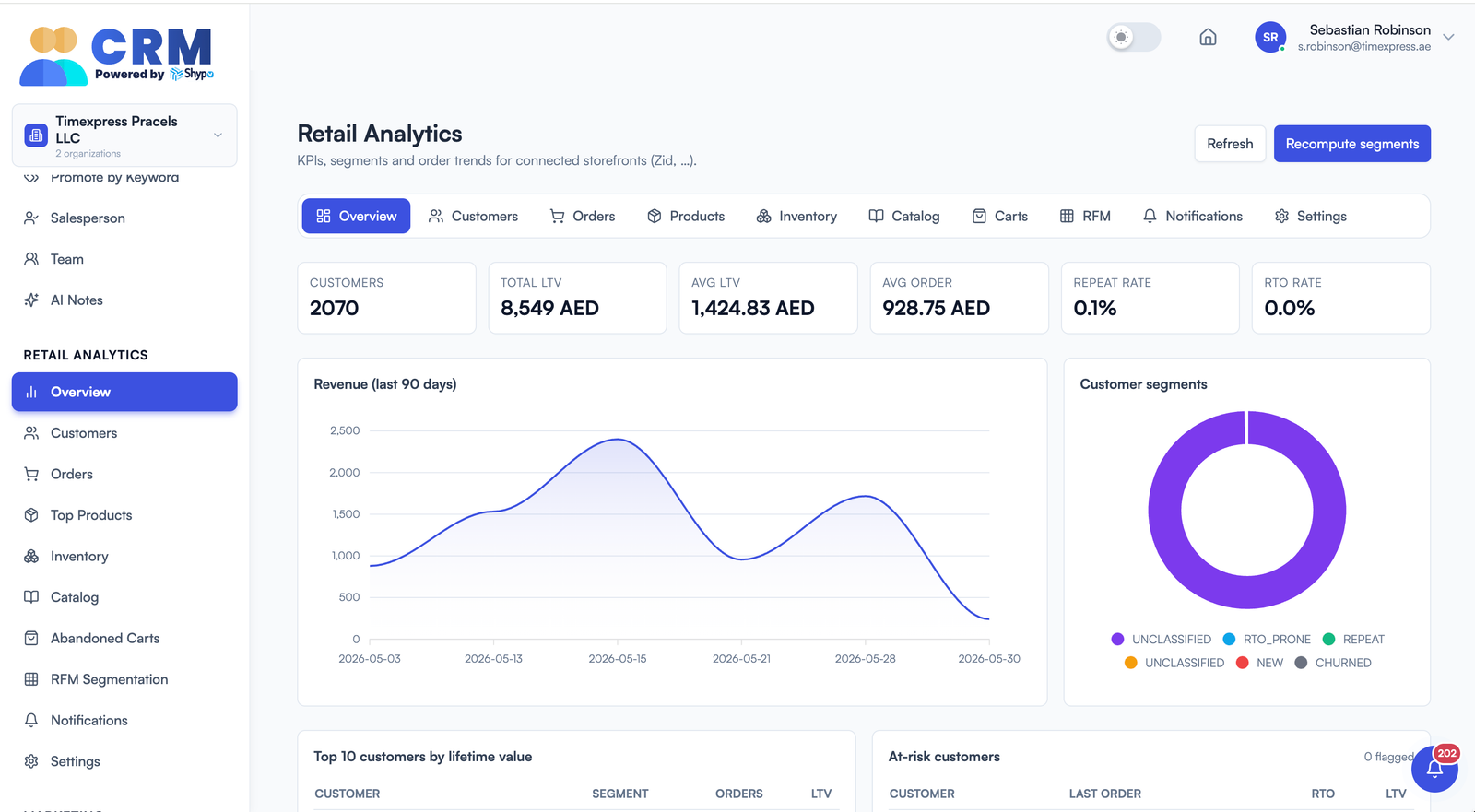
Task: Click the '0 flagged' label
Action: (1388, 757)
